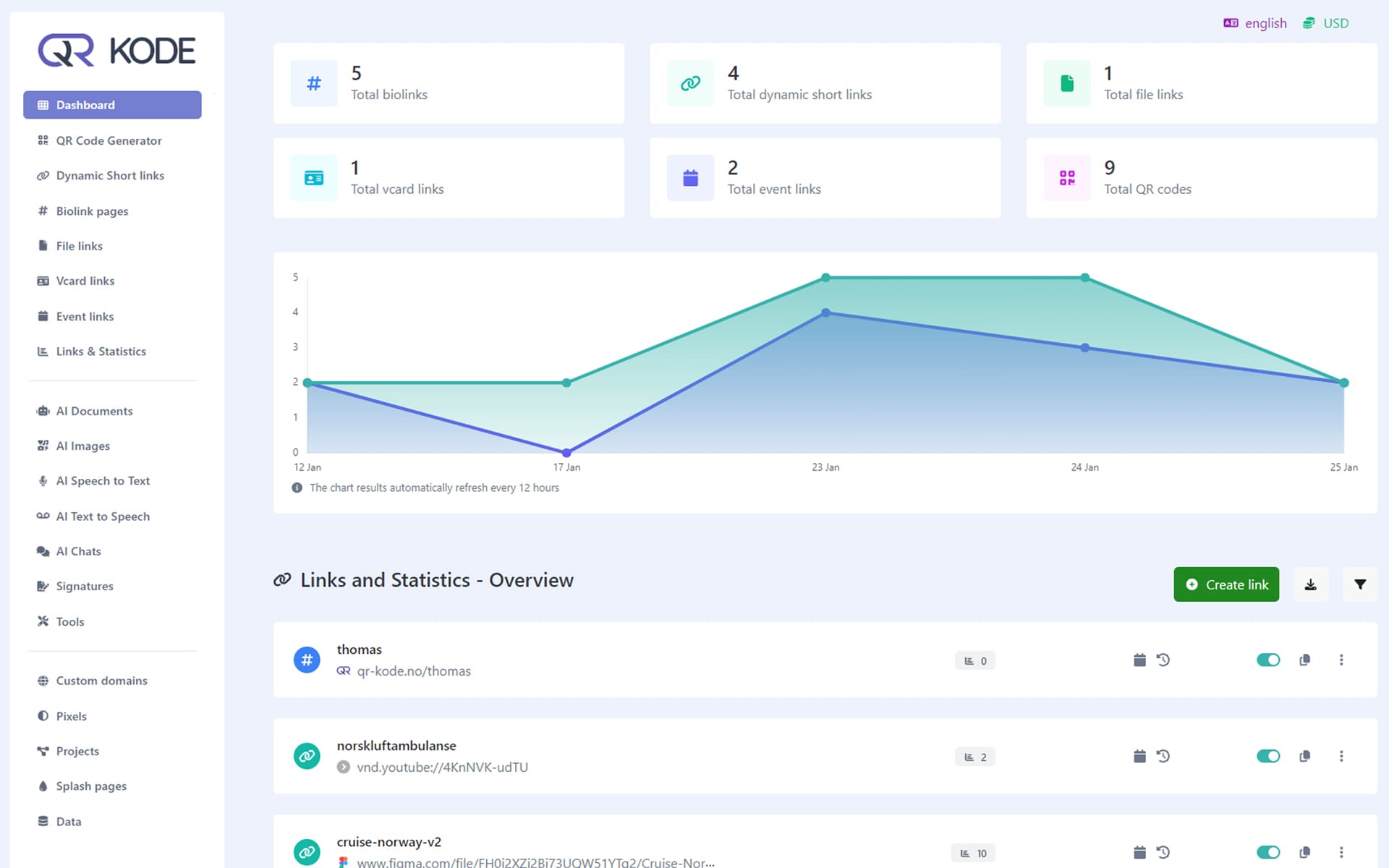The height and width of the screenshot is (868, 1389).
Task: Switch off the cruise-norway-v2 toggle
Action: point(1268,852)
